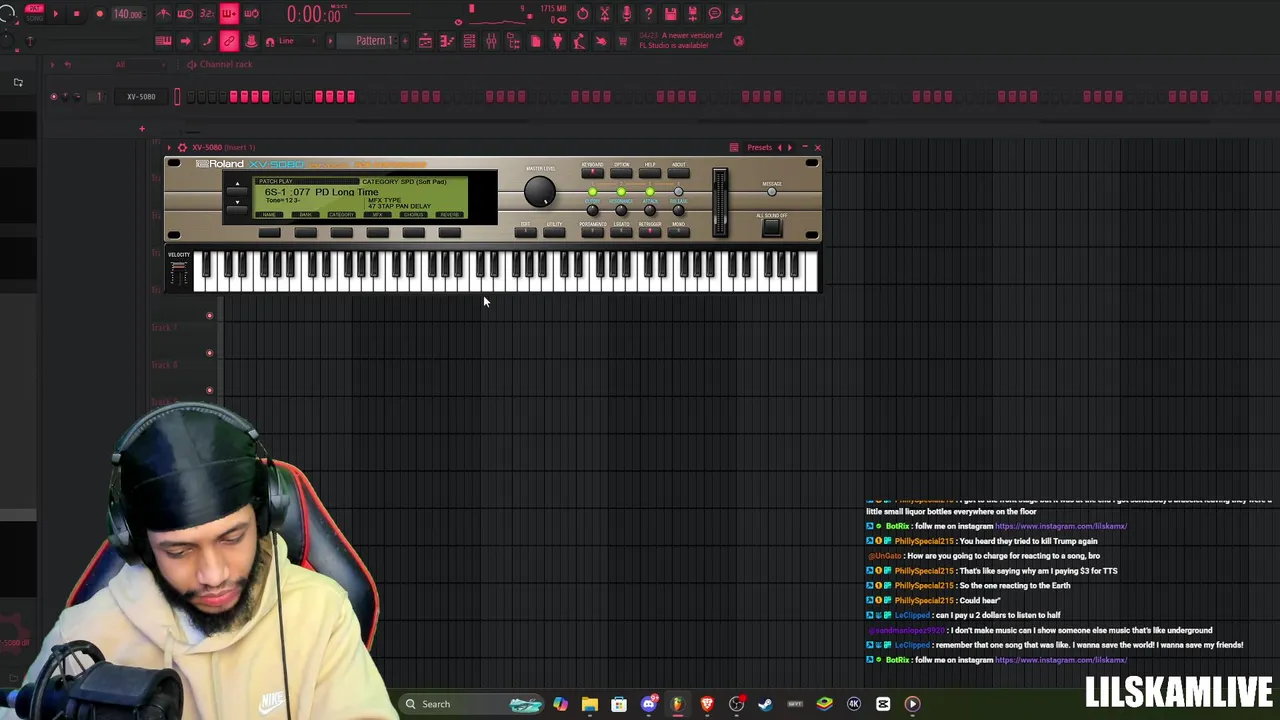Toggle the highlighted link/snap chain icon
The image size is (1280, 720).
click(x=229, y=41)
